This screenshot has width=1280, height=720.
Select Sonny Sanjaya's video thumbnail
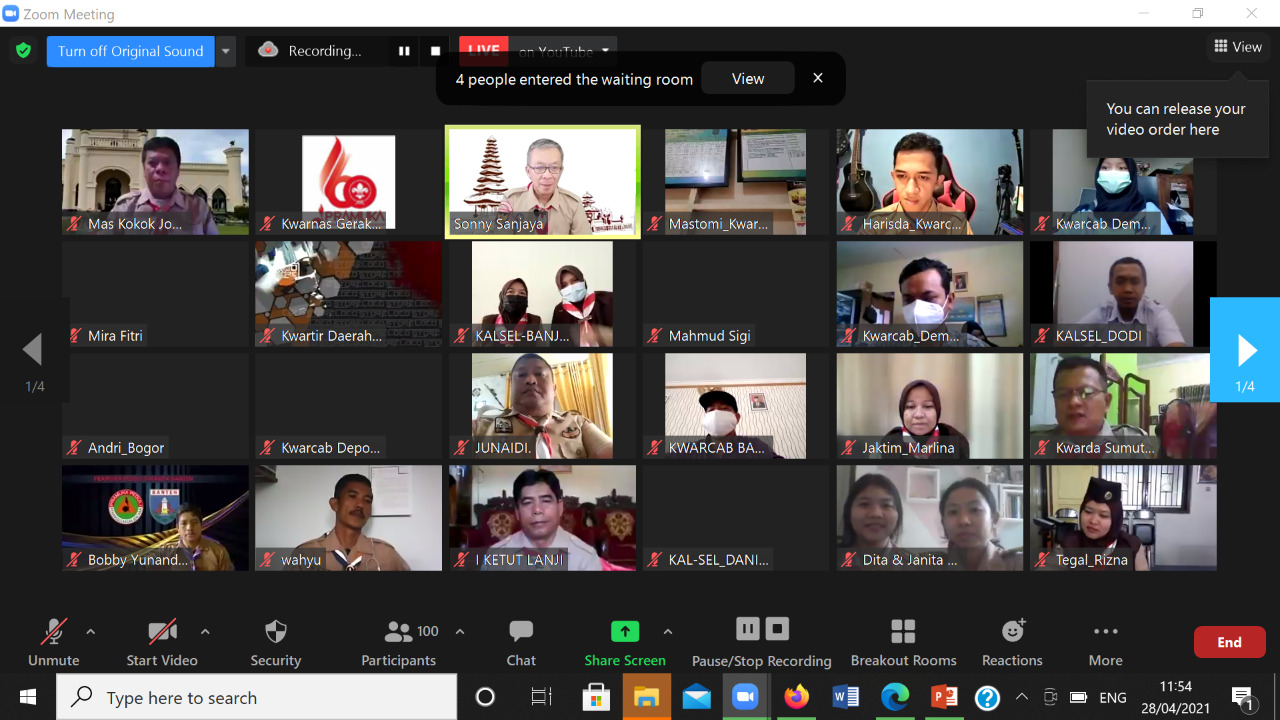pos(542,181)
